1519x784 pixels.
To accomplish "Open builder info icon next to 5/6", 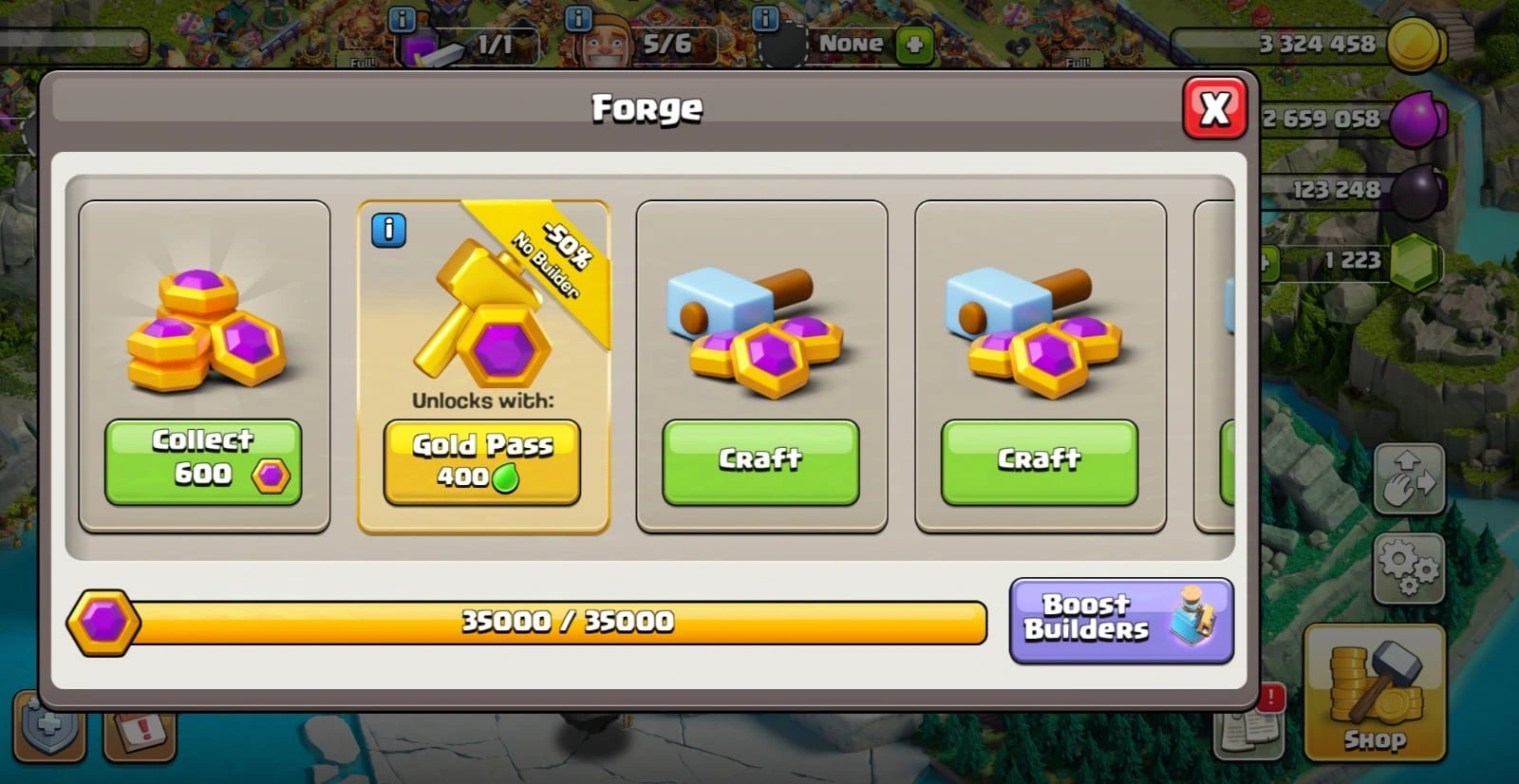I will [577, 19].
